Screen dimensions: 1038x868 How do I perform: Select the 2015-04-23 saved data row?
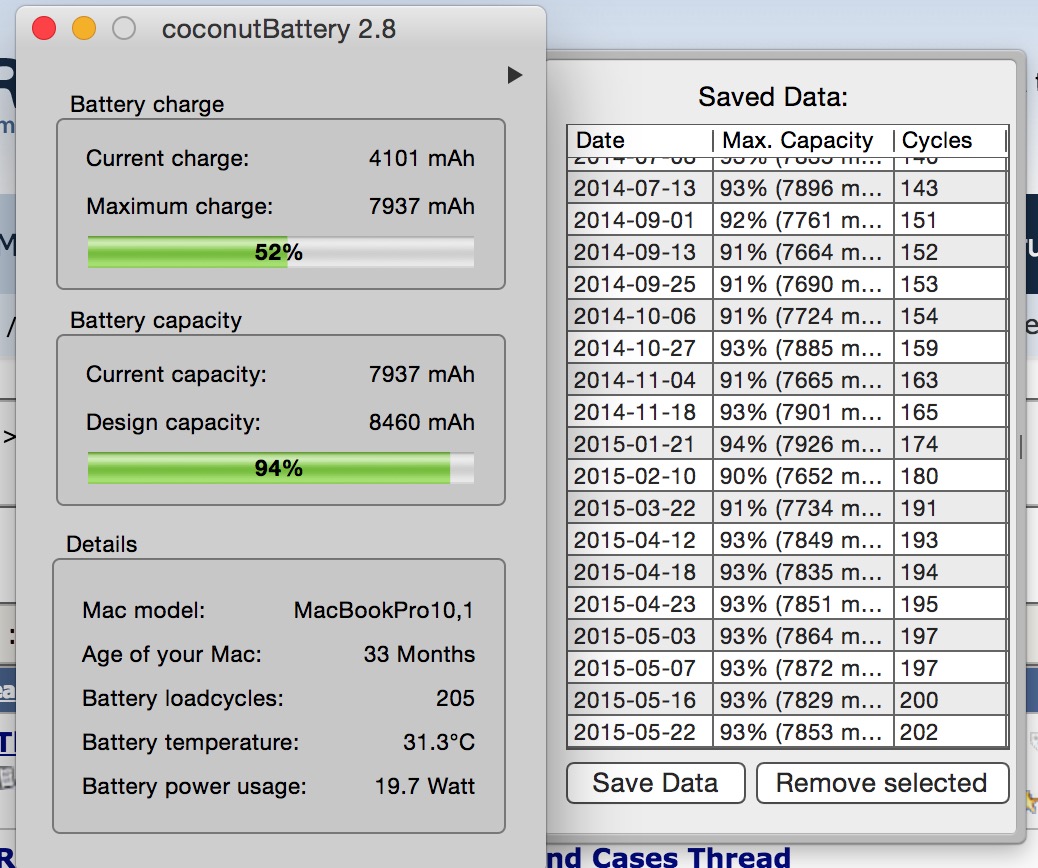787,604
